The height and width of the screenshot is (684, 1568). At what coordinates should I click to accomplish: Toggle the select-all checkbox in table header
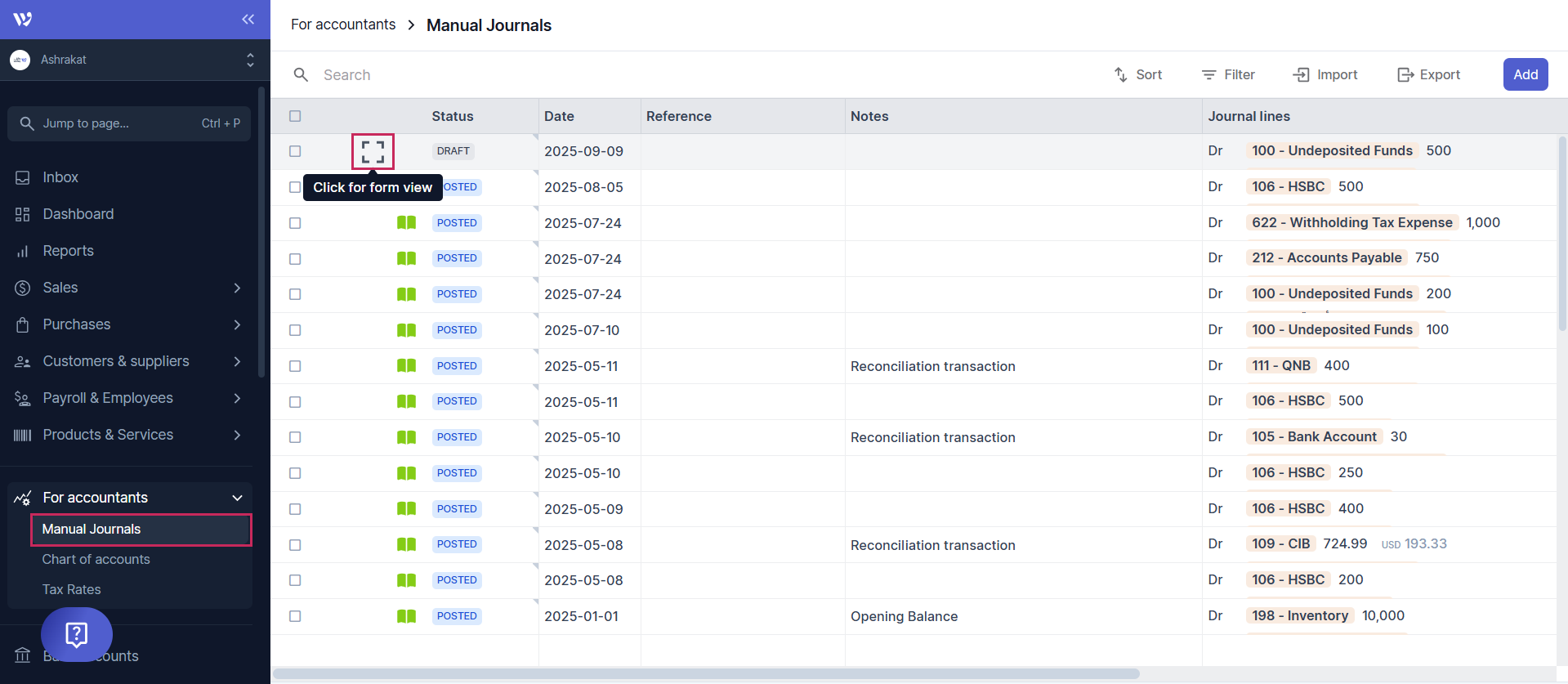coord(295,116)
